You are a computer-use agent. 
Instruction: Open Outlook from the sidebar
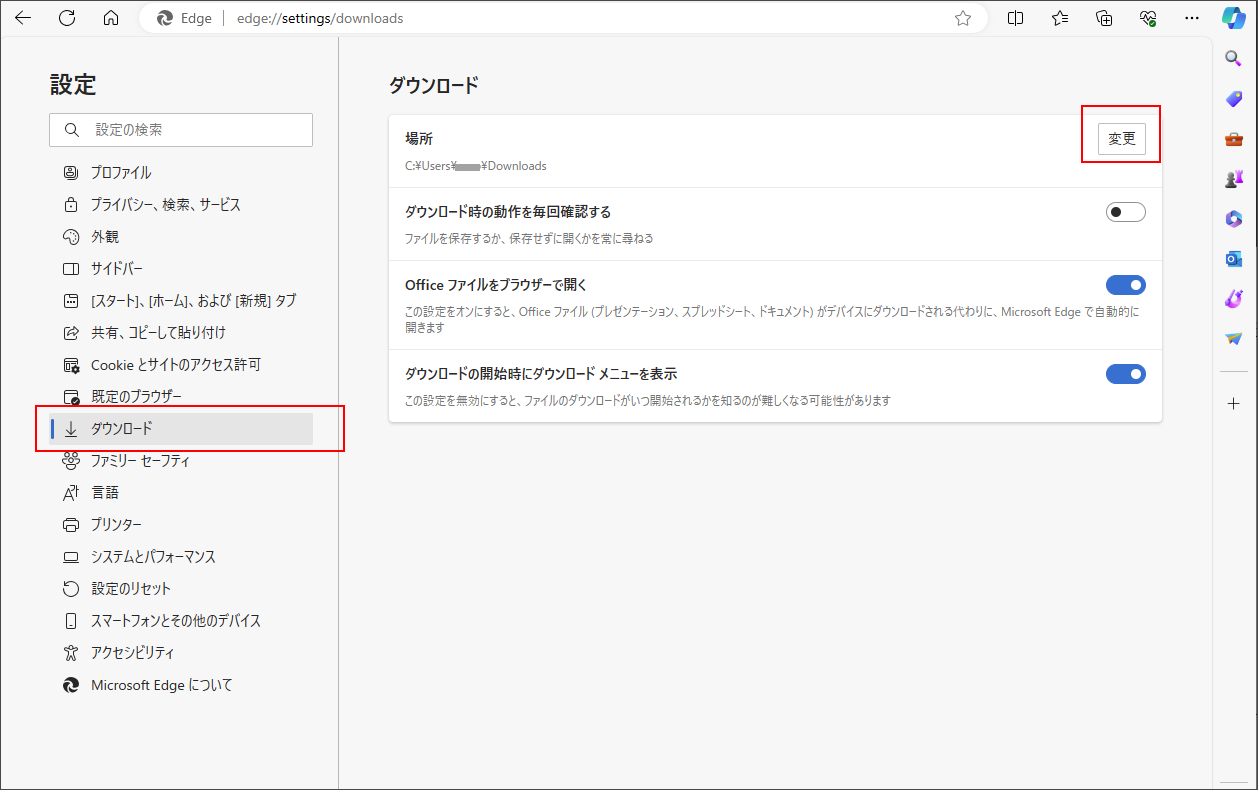(1233, 258)
